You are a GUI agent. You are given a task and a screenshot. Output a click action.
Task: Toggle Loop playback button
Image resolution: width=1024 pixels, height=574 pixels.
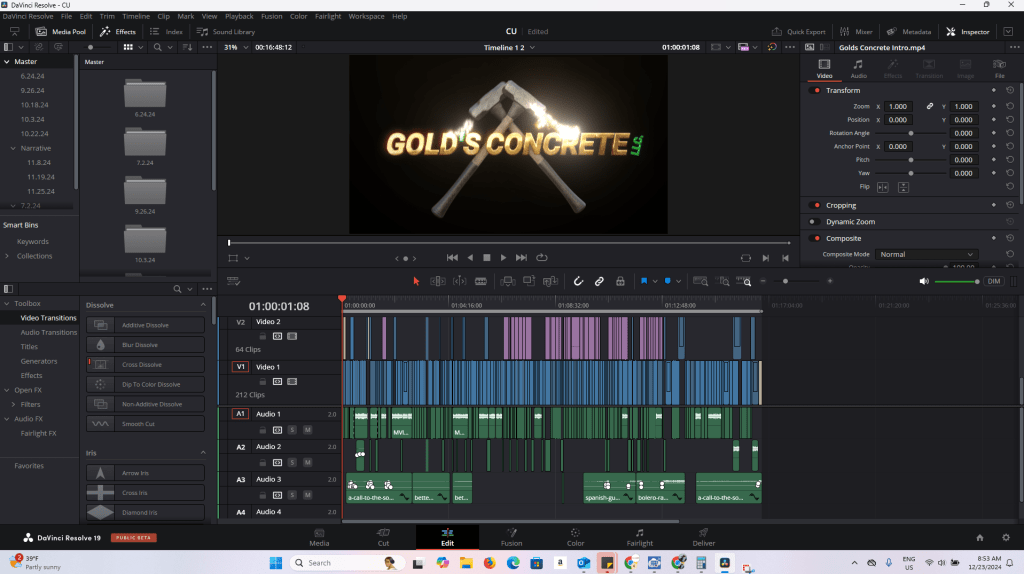(x=541, y=258)
